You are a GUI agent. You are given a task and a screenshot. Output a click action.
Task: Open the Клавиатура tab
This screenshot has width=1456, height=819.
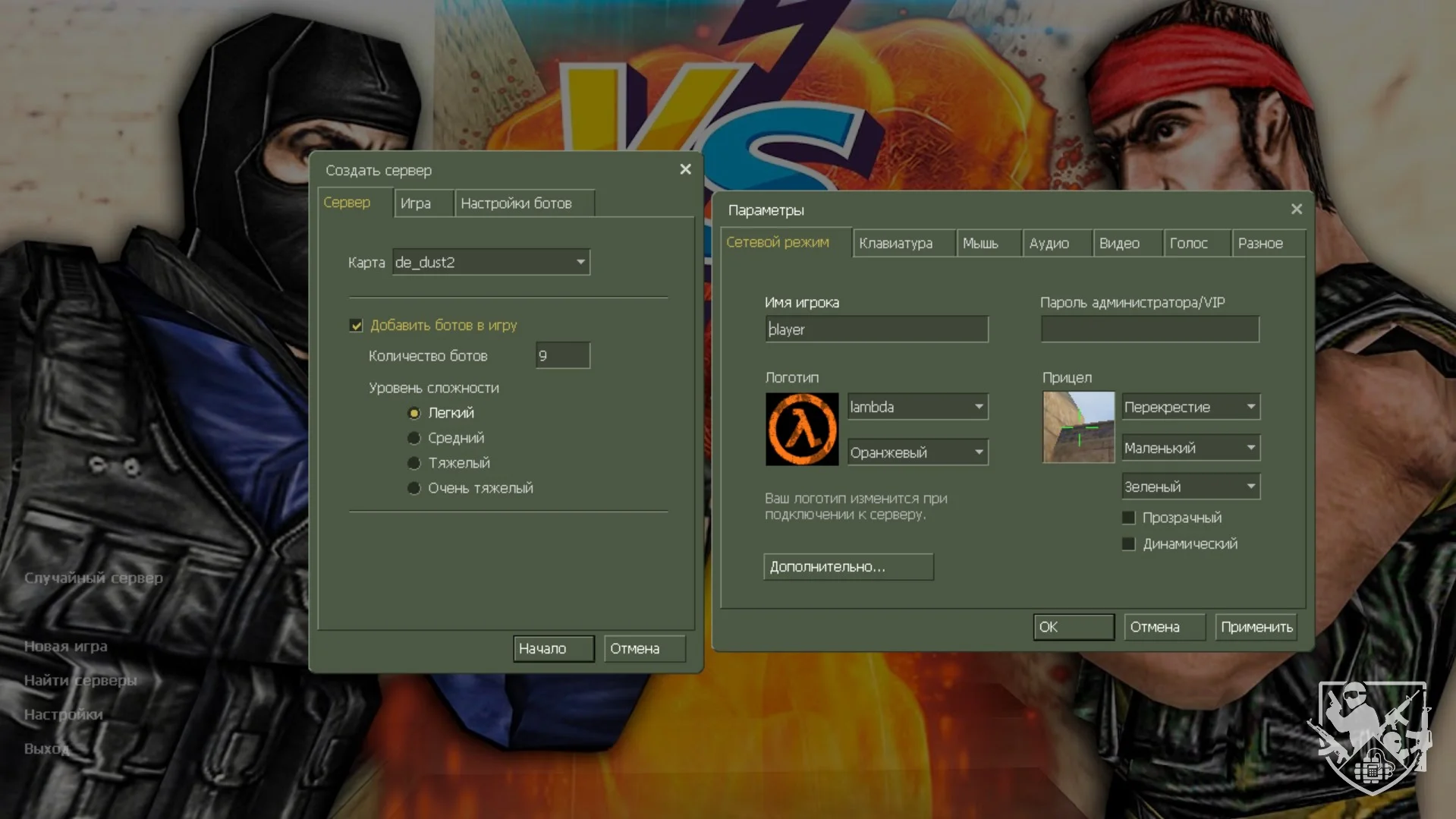[895, 244]
